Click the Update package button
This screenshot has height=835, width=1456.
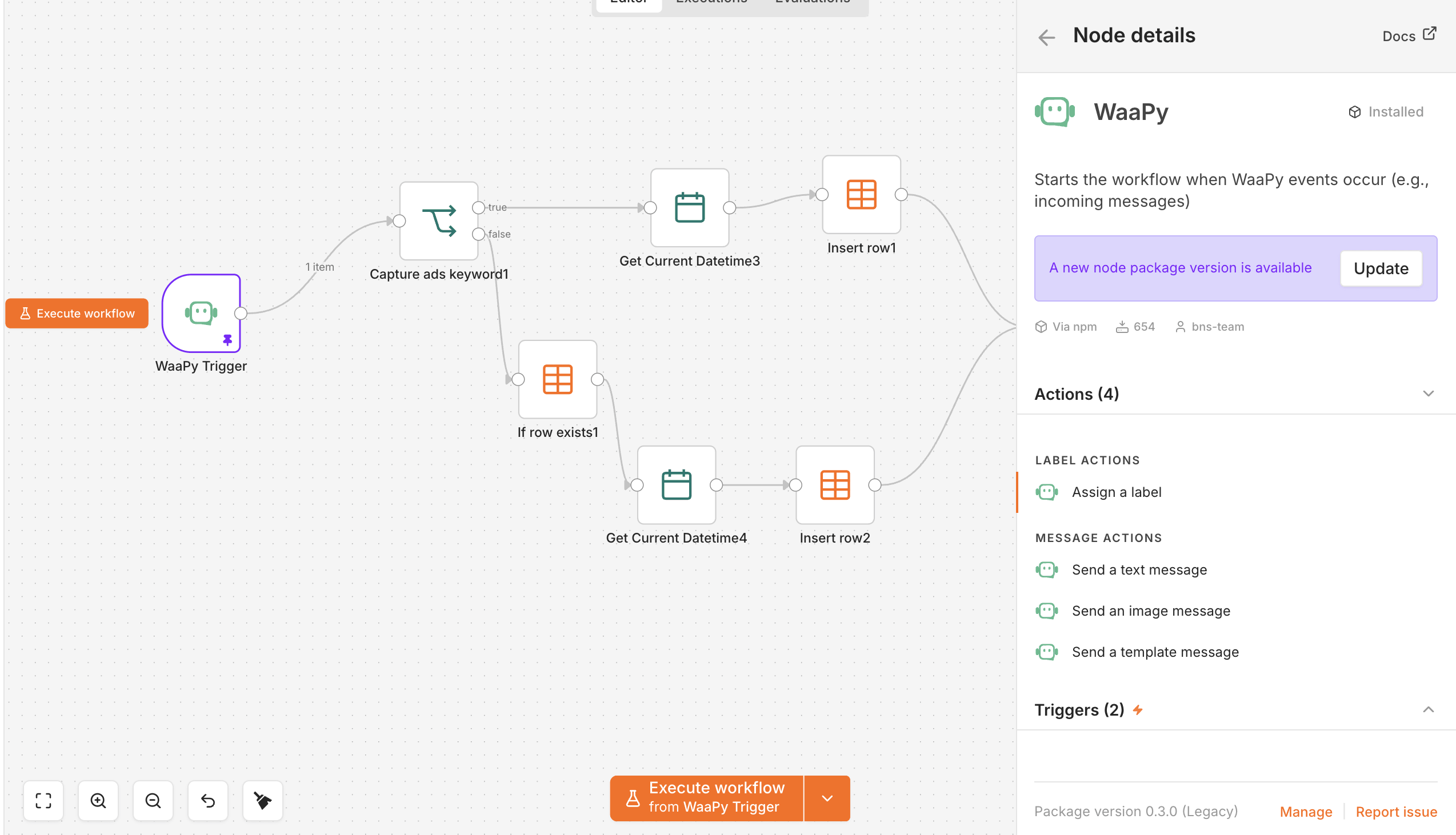click(1381, 268)
